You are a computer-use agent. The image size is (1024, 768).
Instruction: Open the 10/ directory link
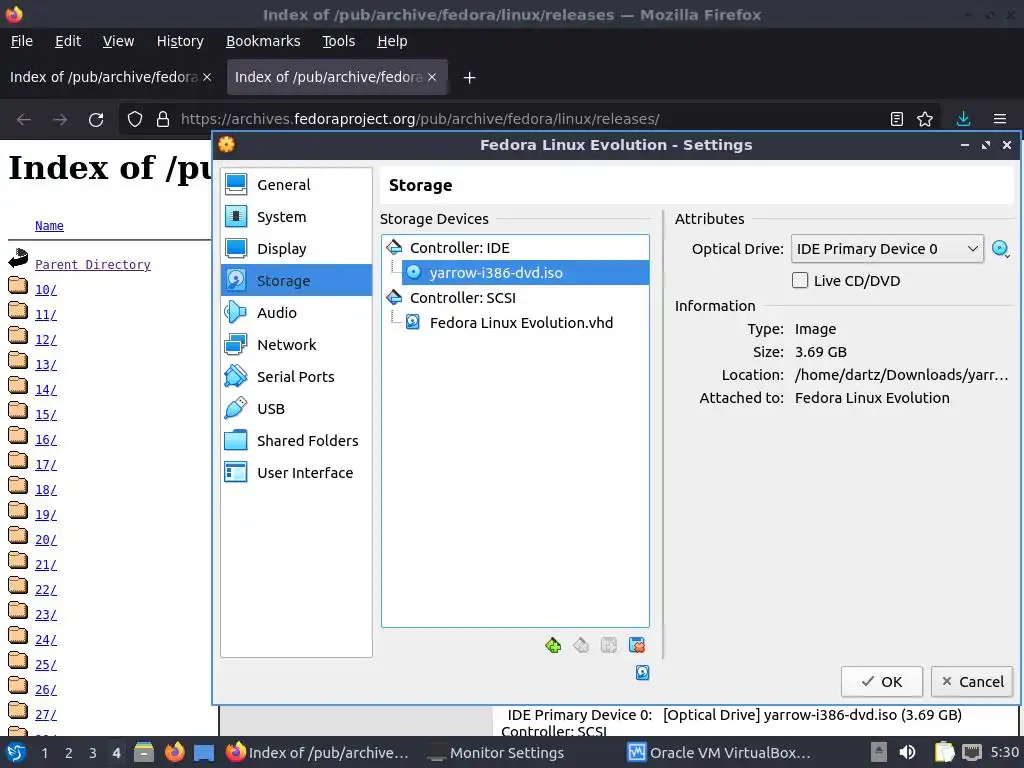(46, 289)
